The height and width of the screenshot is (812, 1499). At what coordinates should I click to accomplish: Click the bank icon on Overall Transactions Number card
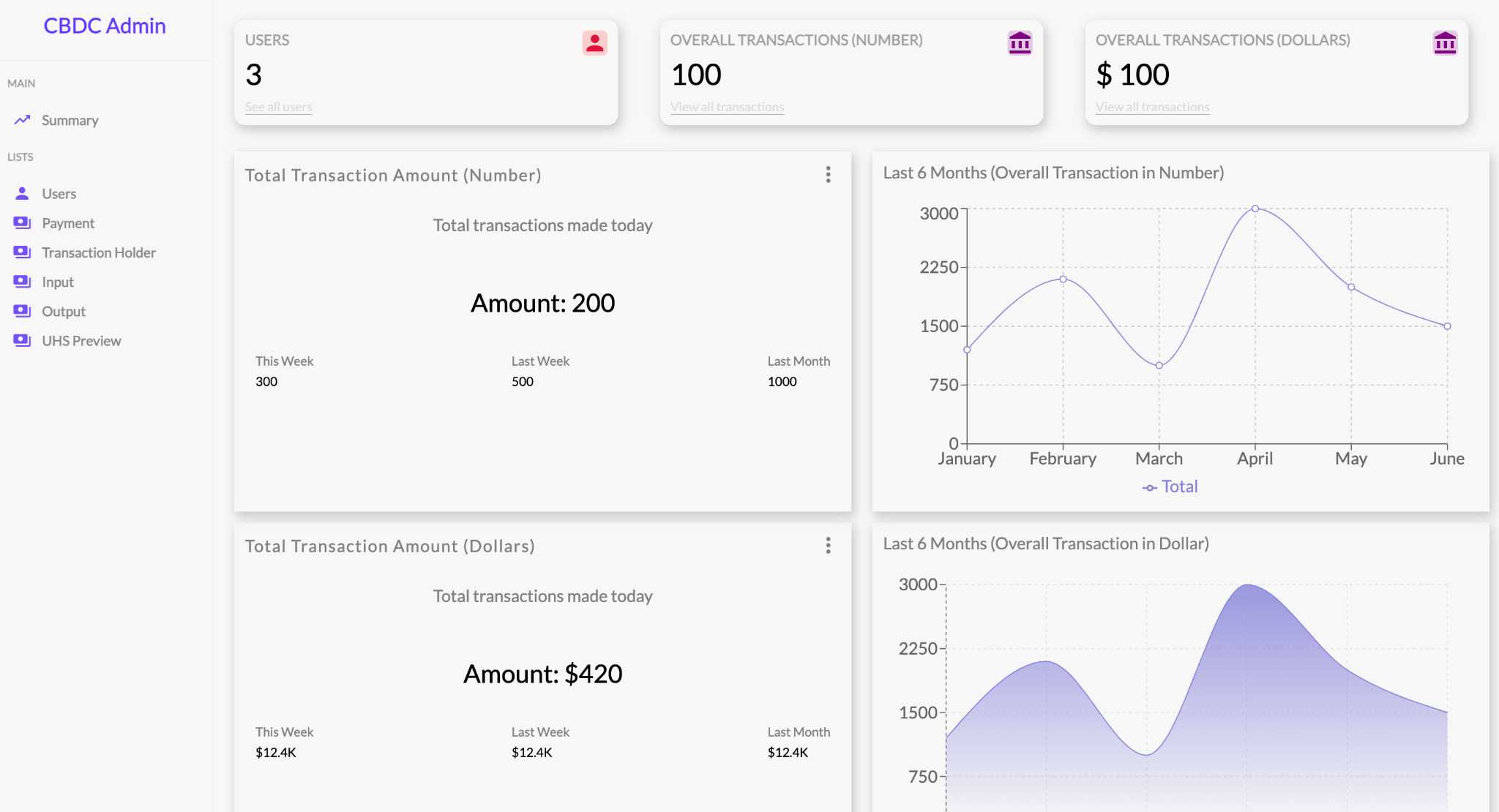[x=1020, y=43]
